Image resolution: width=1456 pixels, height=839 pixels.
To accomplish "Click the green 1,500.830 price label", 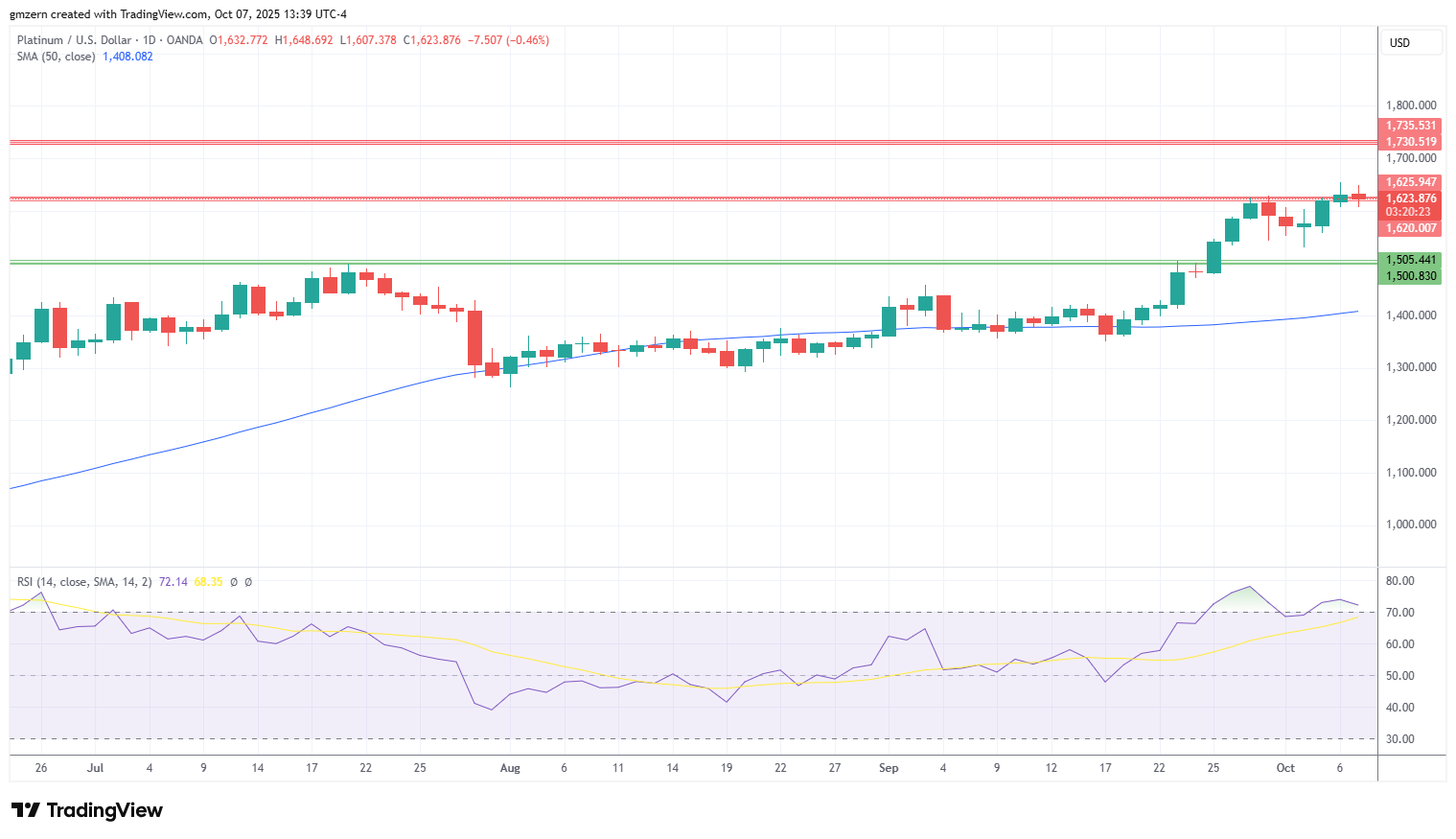I will (x=1410, y=276).
